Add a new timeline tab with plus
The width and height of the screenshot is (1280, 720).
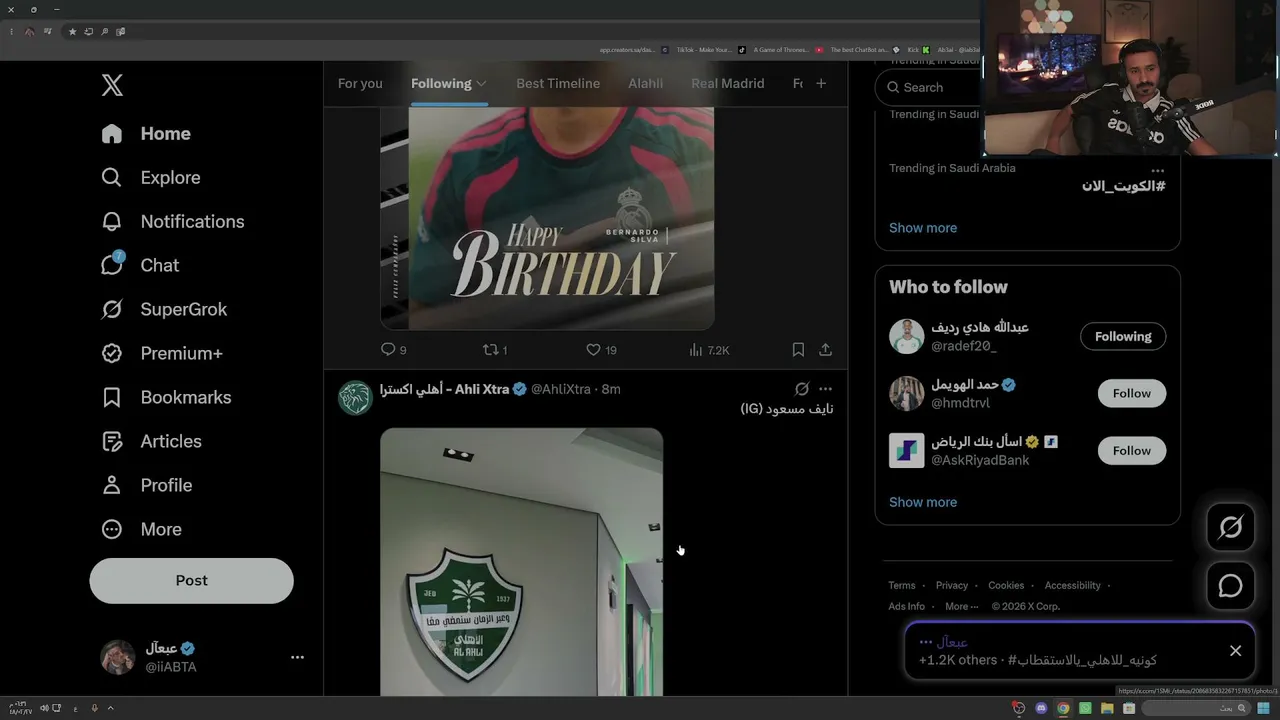(821, 83)
